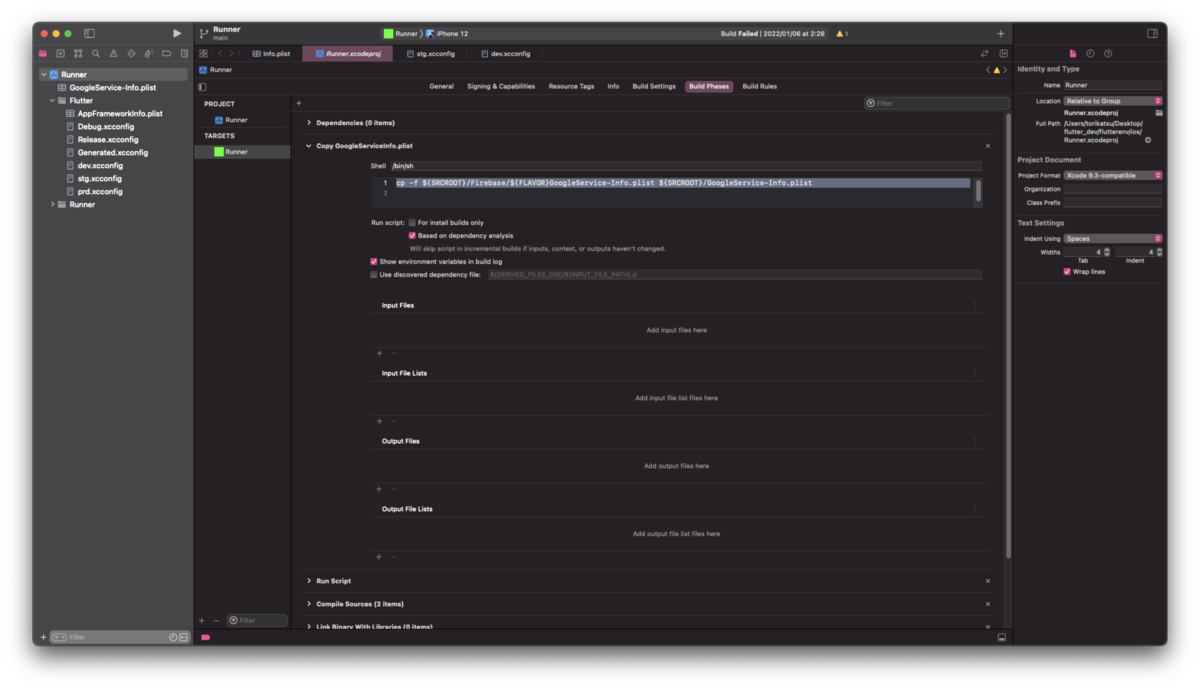Enable Use discovered dependency file checkbox

click(x=374, y=274)
